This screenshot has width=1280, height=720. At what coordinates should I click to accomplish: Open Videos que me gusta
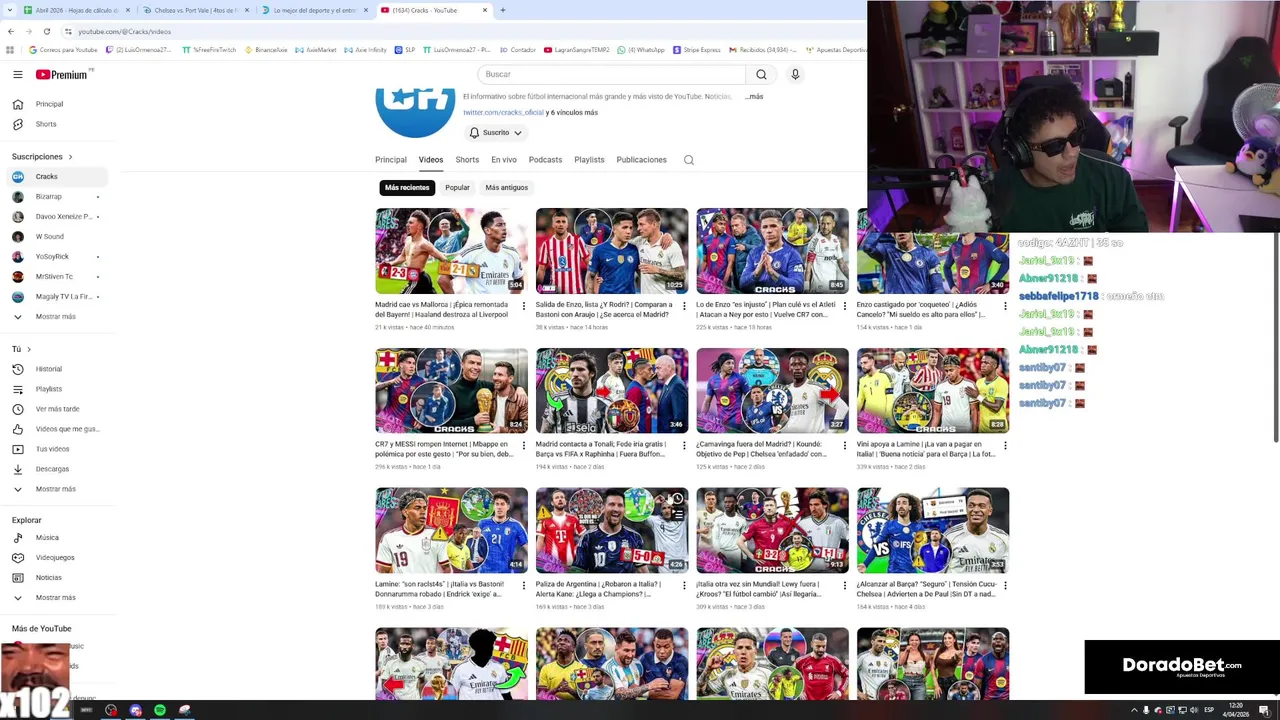point(67,429)
